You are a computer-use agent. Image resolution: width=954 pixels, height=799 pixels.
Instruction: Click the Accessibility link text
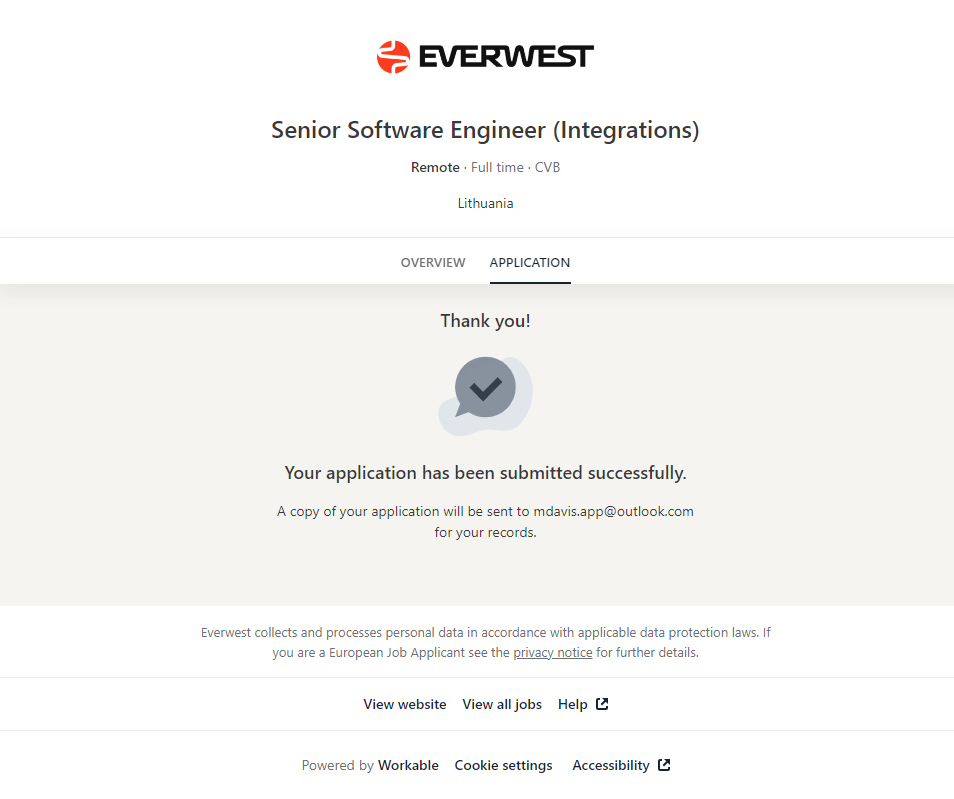(x=611, y=766)
